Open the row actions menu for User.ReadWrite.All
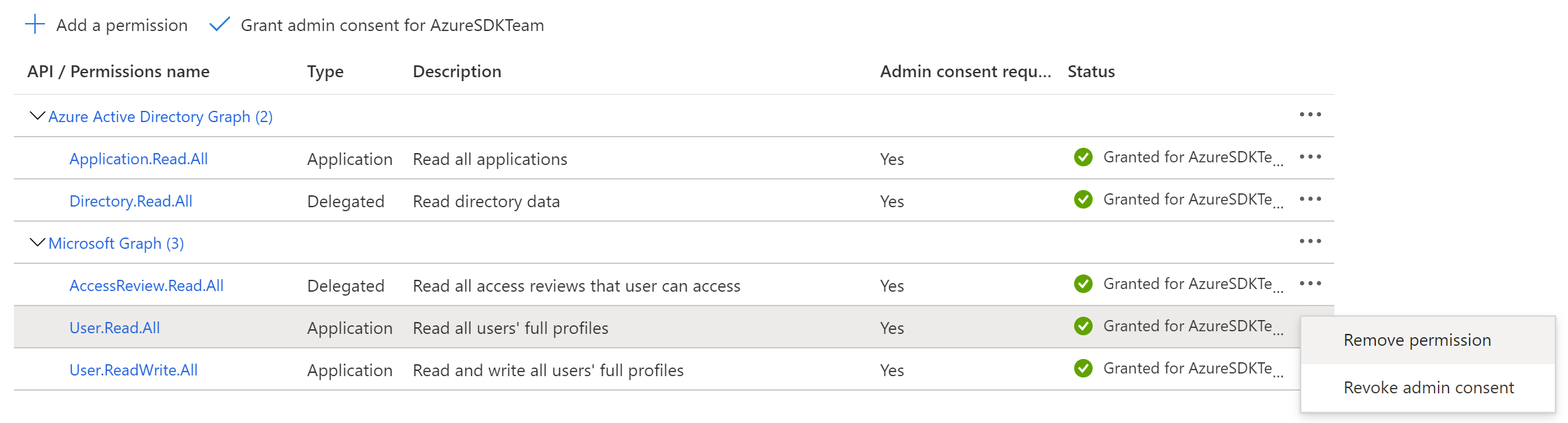1568x423 pixels. (1311, 368)
